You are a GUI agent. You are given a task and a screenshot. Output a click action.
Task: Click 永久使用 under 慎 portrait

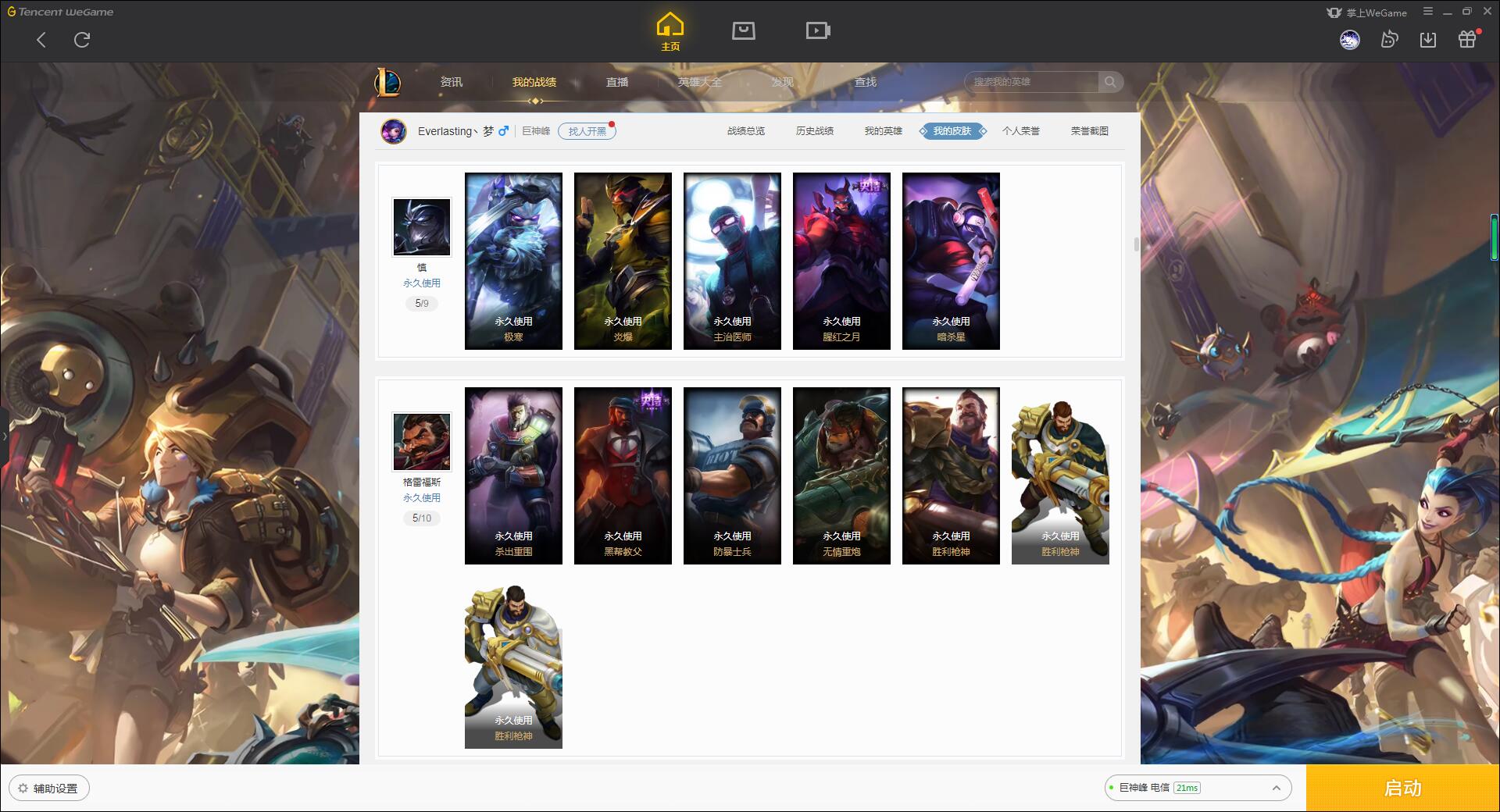pos(422,283)
